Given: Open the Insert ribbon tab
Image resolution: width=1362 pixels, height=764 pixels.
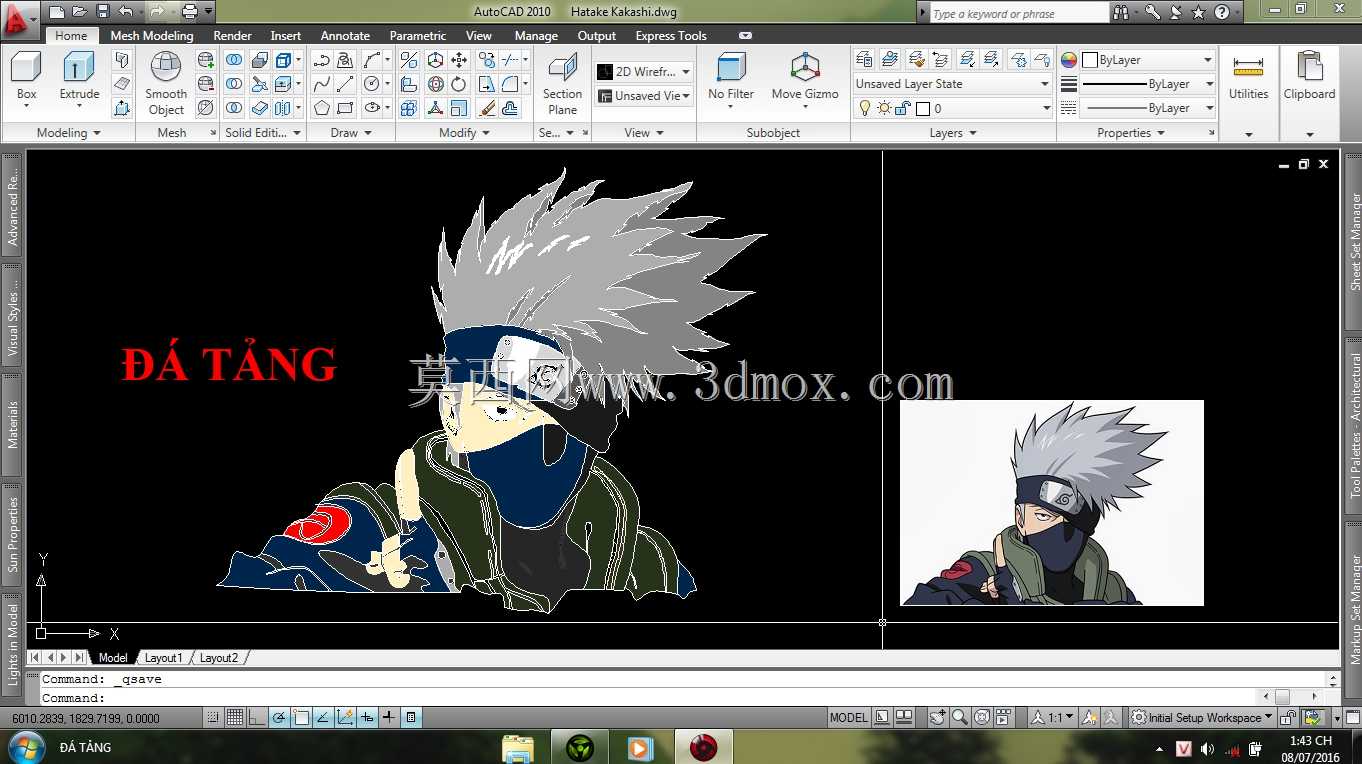Looking at the screenshot, I should (286, 35).
